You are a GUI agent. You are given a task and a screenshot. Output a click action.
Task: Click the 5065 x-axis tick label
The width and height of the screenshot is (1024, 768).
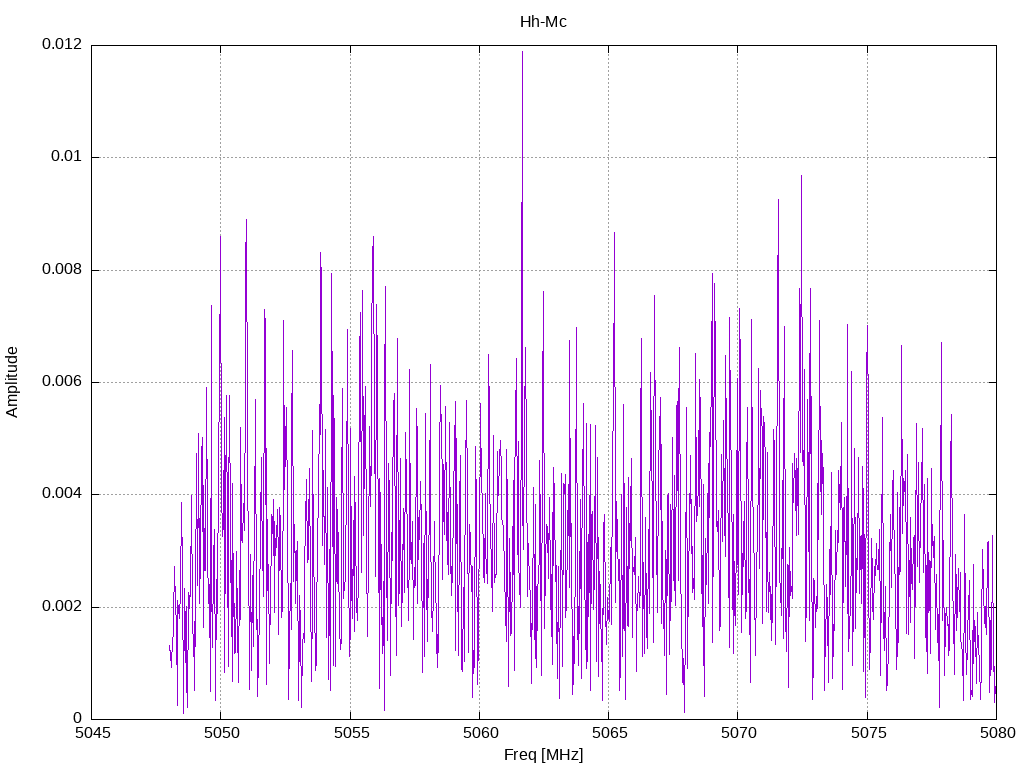[610, 733]
